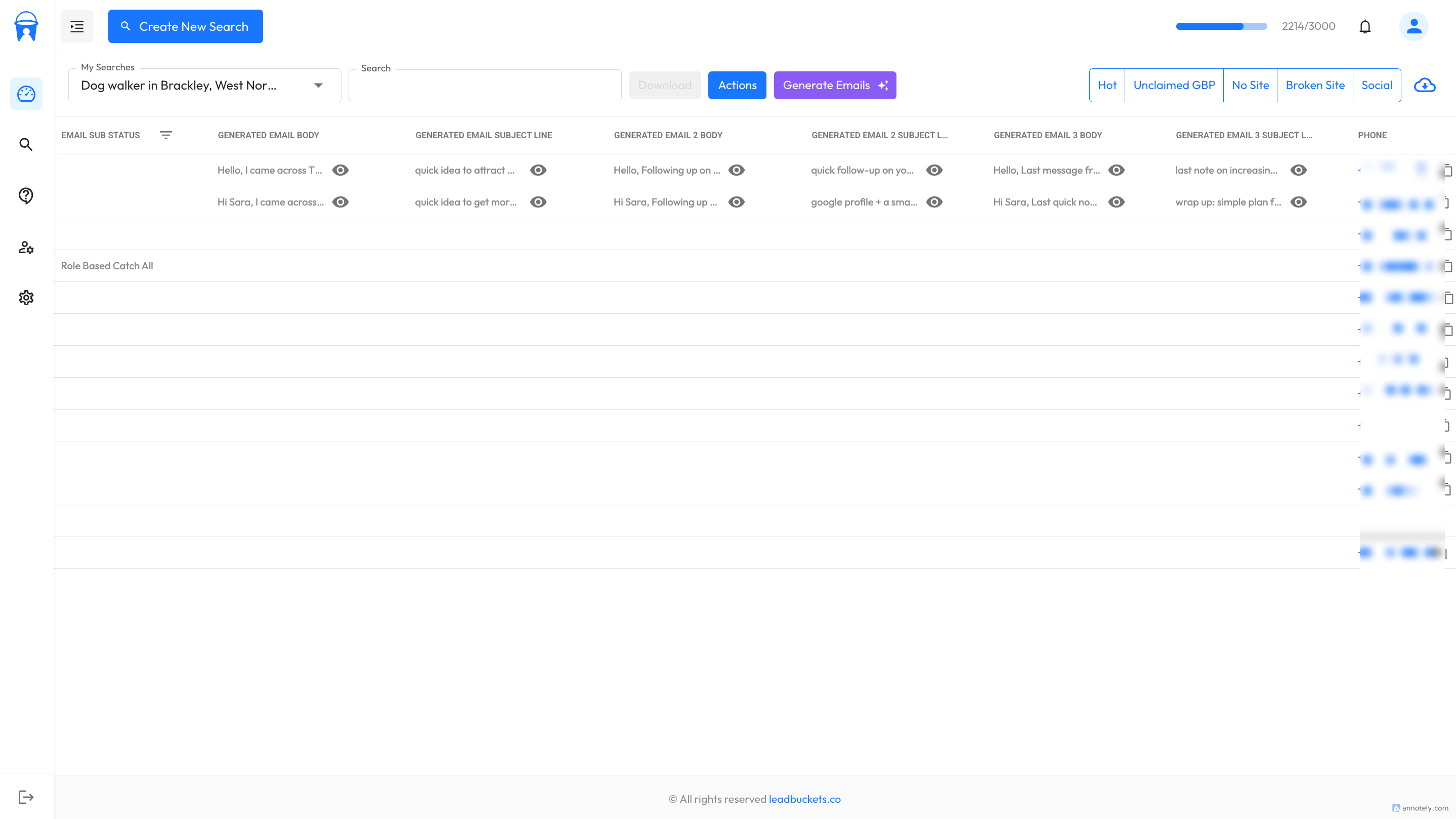Open the search icon in the sidebar
This screenshot has width=1456, height=819.
point(26,144)
